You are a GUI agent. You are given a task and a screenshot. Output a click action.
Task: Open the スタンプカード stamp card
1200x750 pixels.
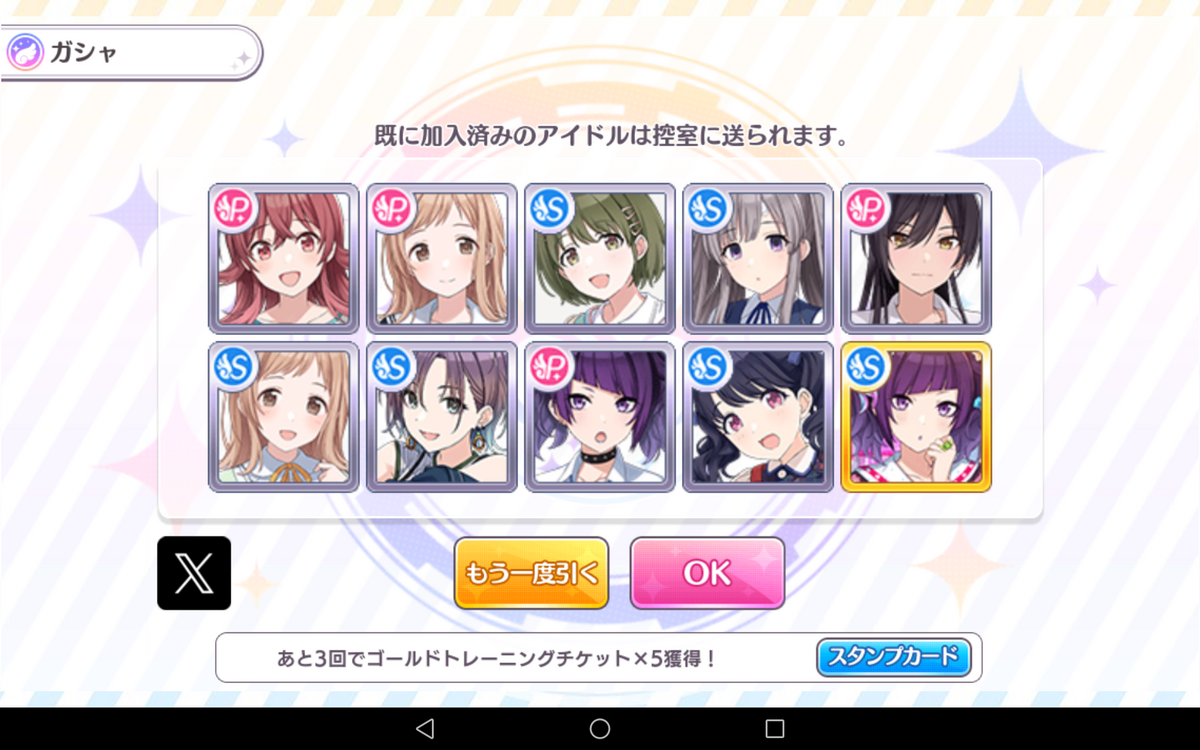coord(893,657)
